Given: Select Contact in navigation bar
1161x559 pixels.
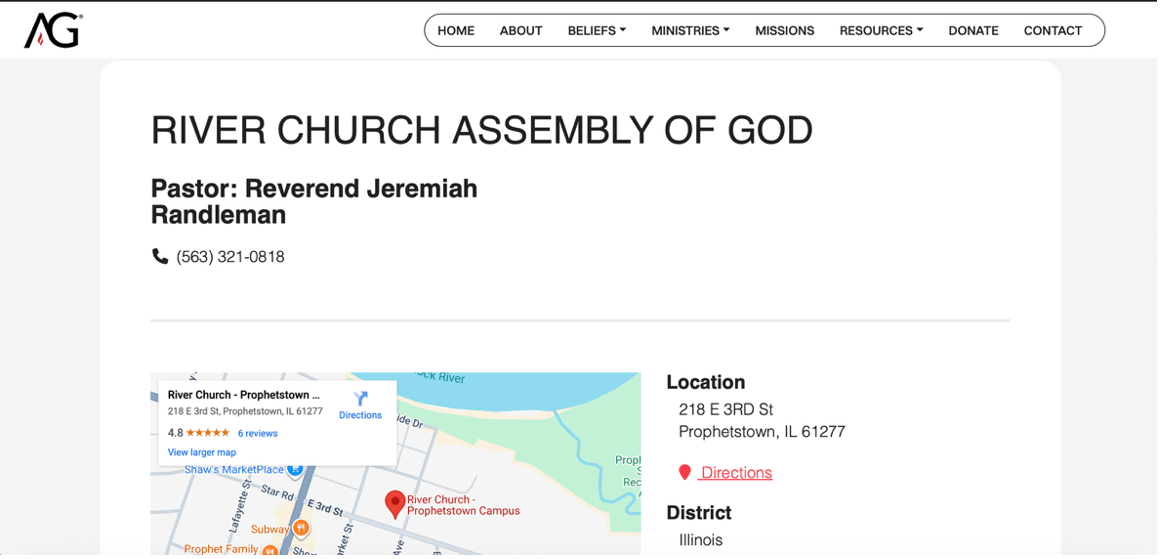Looking at the screenshot, I should coord(1053,31).
